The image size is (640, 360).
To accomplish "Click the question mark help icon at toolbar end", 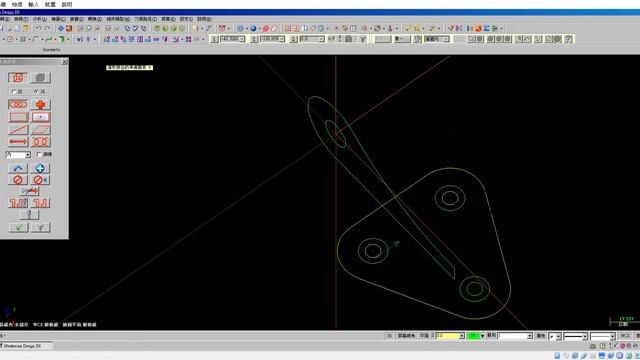I will [568, 39].
